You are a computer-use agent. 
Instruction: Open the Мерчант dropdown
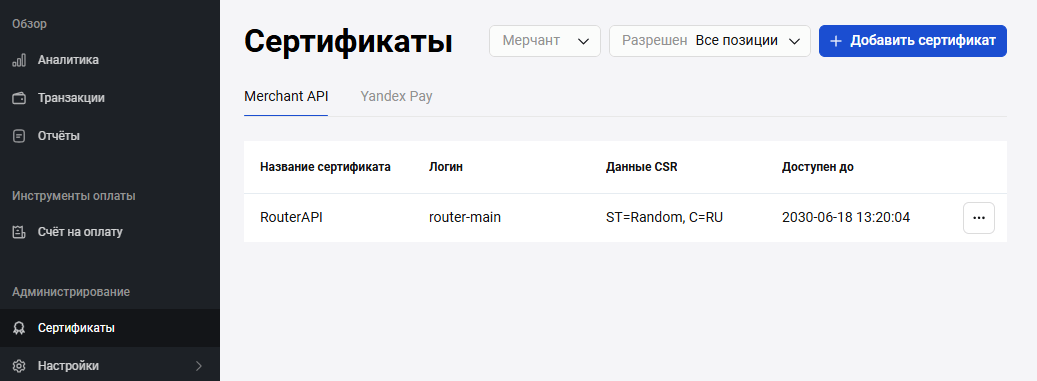(x=545, y=41)
